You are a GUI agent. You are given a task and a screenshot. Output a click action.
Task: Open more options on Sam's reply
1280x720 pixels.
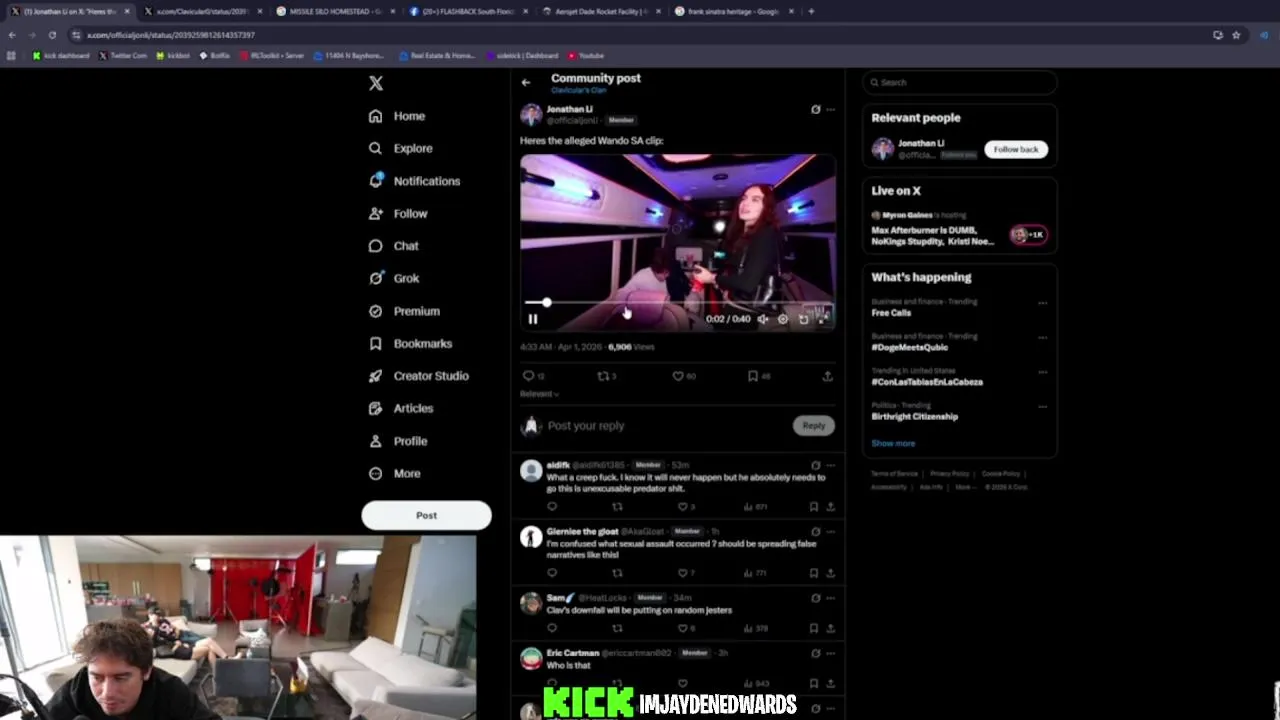coord(830,598)
